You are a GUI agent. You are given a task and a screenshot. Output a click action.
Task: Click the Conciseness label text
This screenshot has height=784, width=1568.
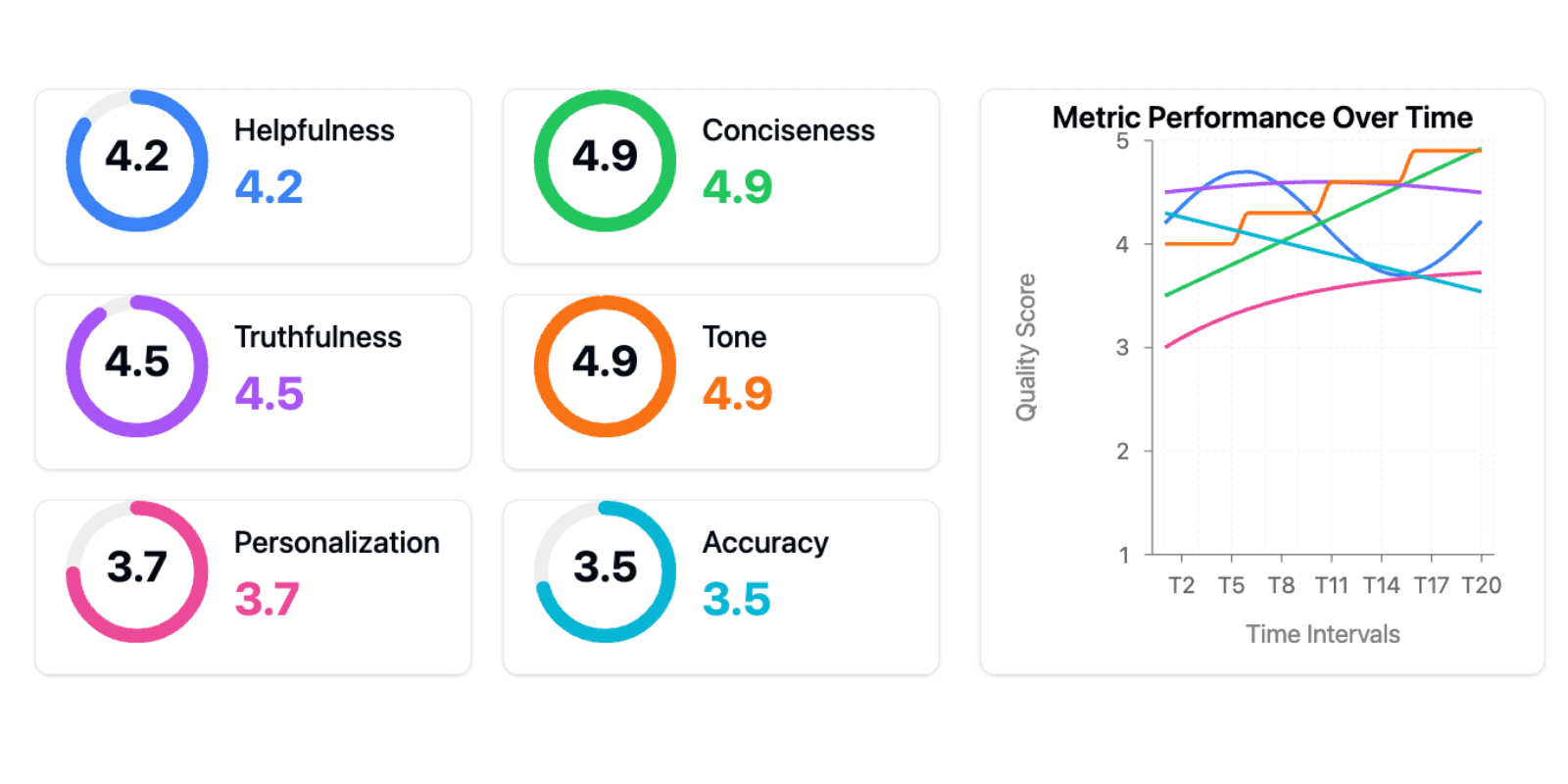(789, 130)
